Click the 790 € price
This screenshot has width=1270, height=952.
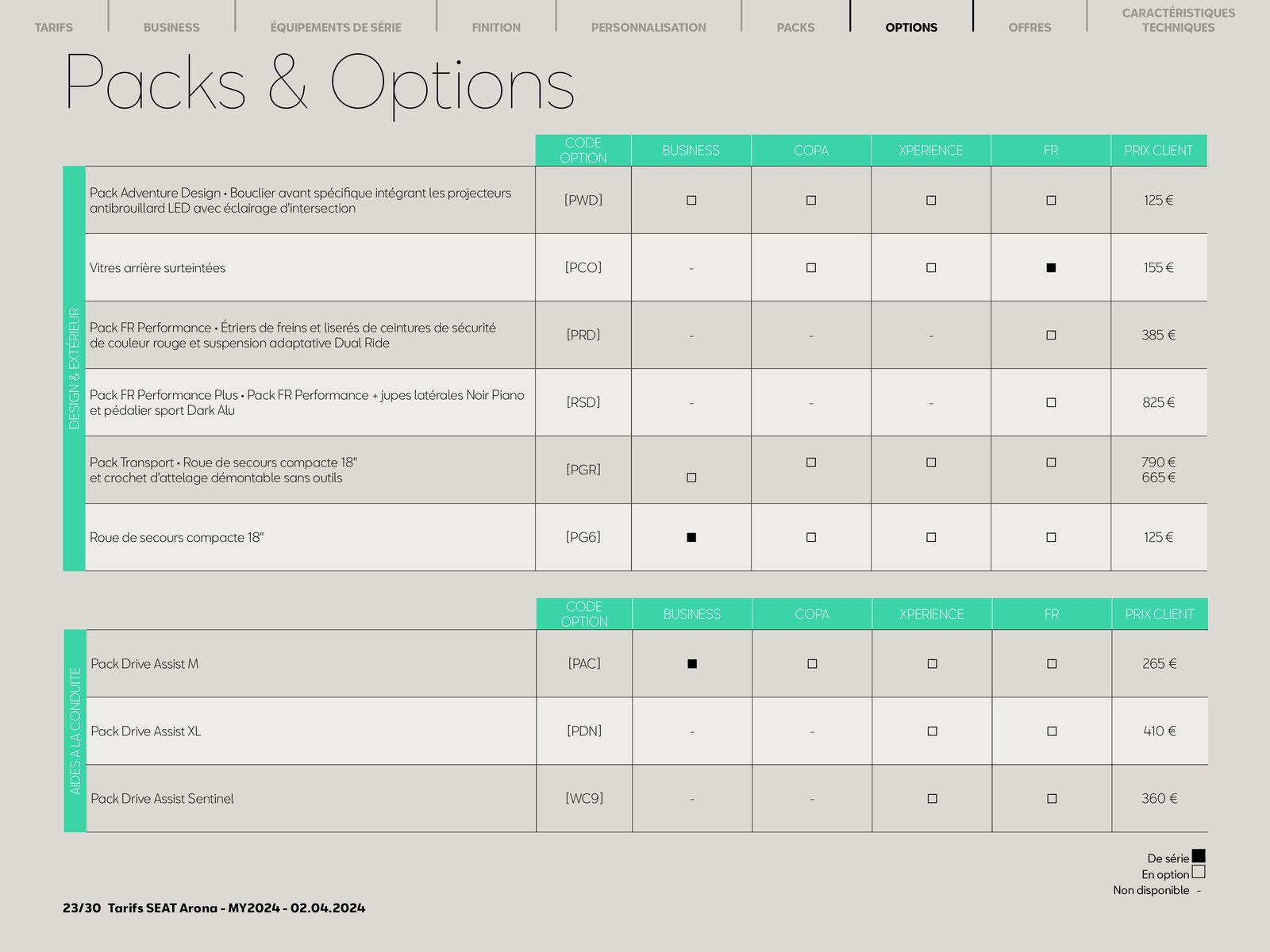(x=1159, y=462)
